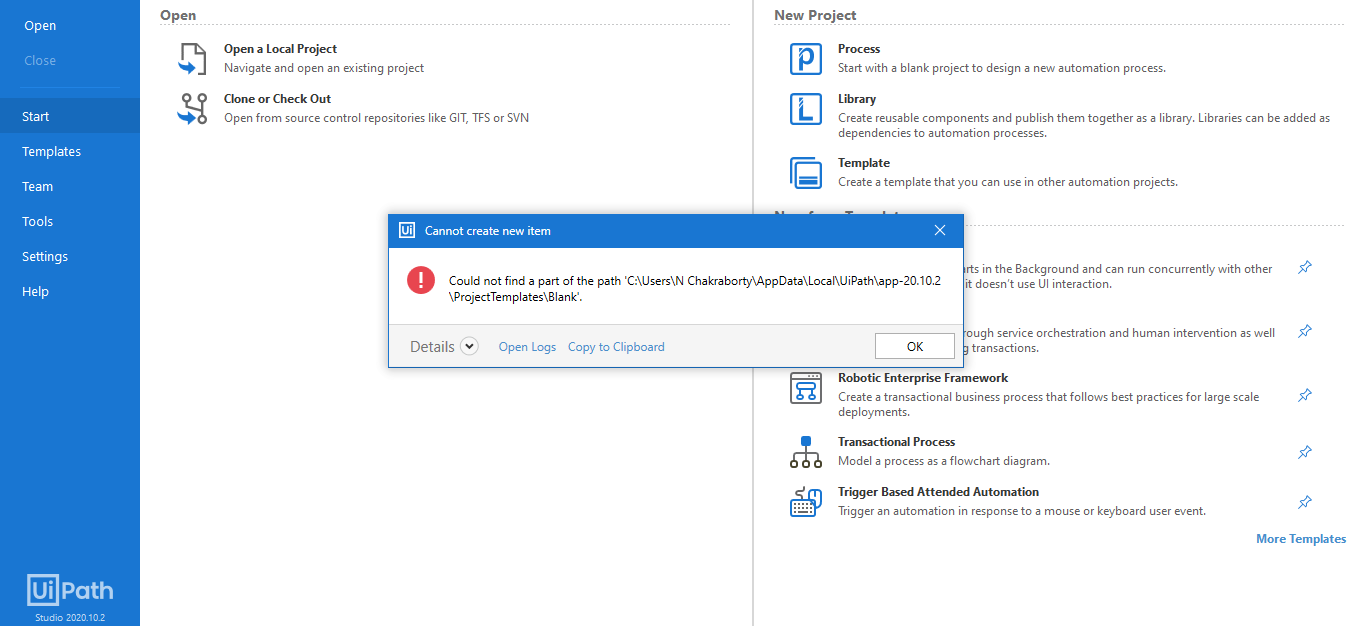Click OK in the error dialog
Image resolution: width=1366 pixels, height=626 pixels.
914,346
